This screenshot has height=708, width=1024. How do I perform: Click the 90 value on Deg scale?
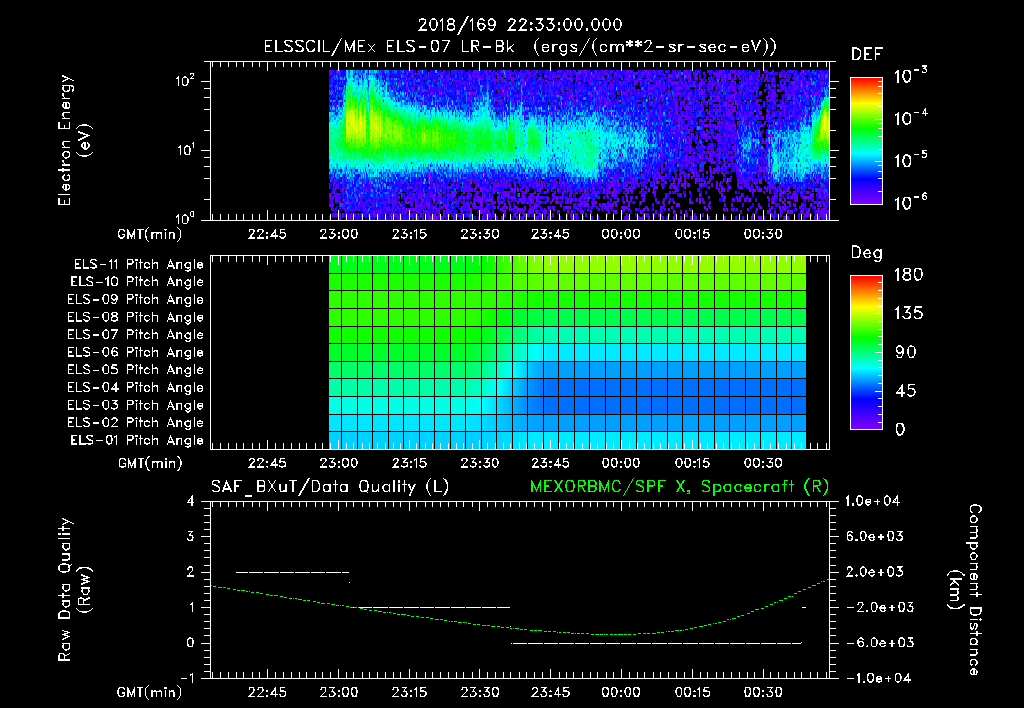(906, 352)
